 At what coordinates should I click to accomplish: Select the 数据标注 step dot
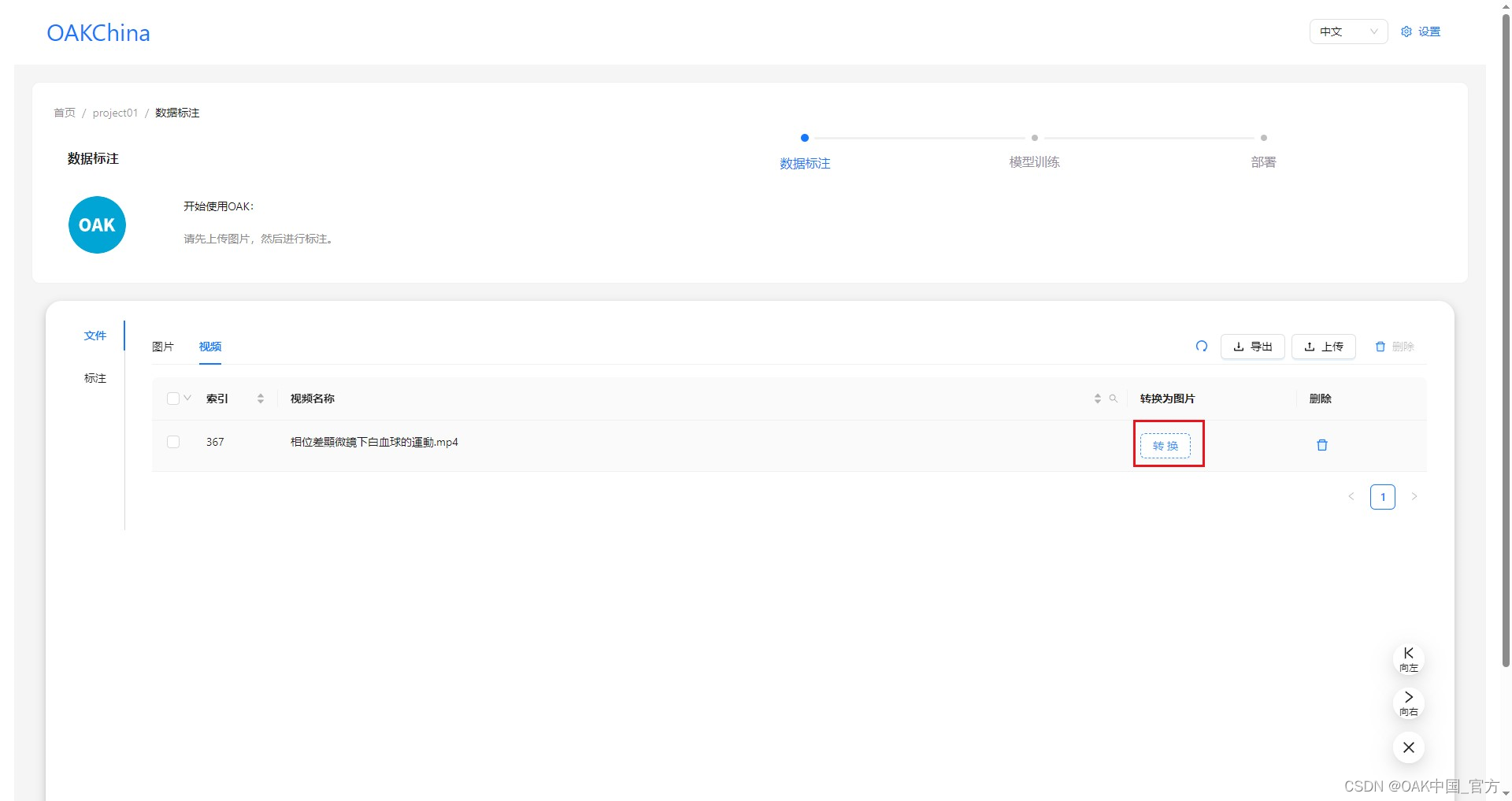point(804,138)
